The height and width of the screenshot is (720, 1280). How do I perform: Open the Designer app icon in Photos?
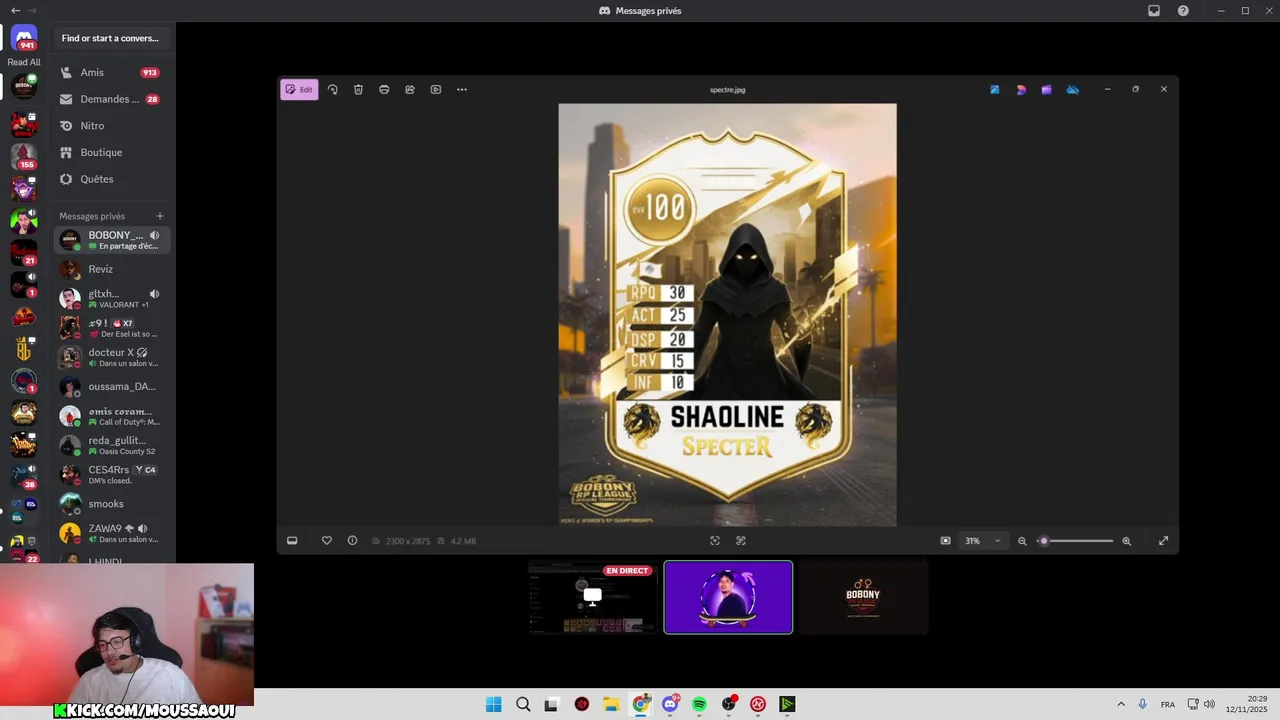click(x=1021, y=90)
